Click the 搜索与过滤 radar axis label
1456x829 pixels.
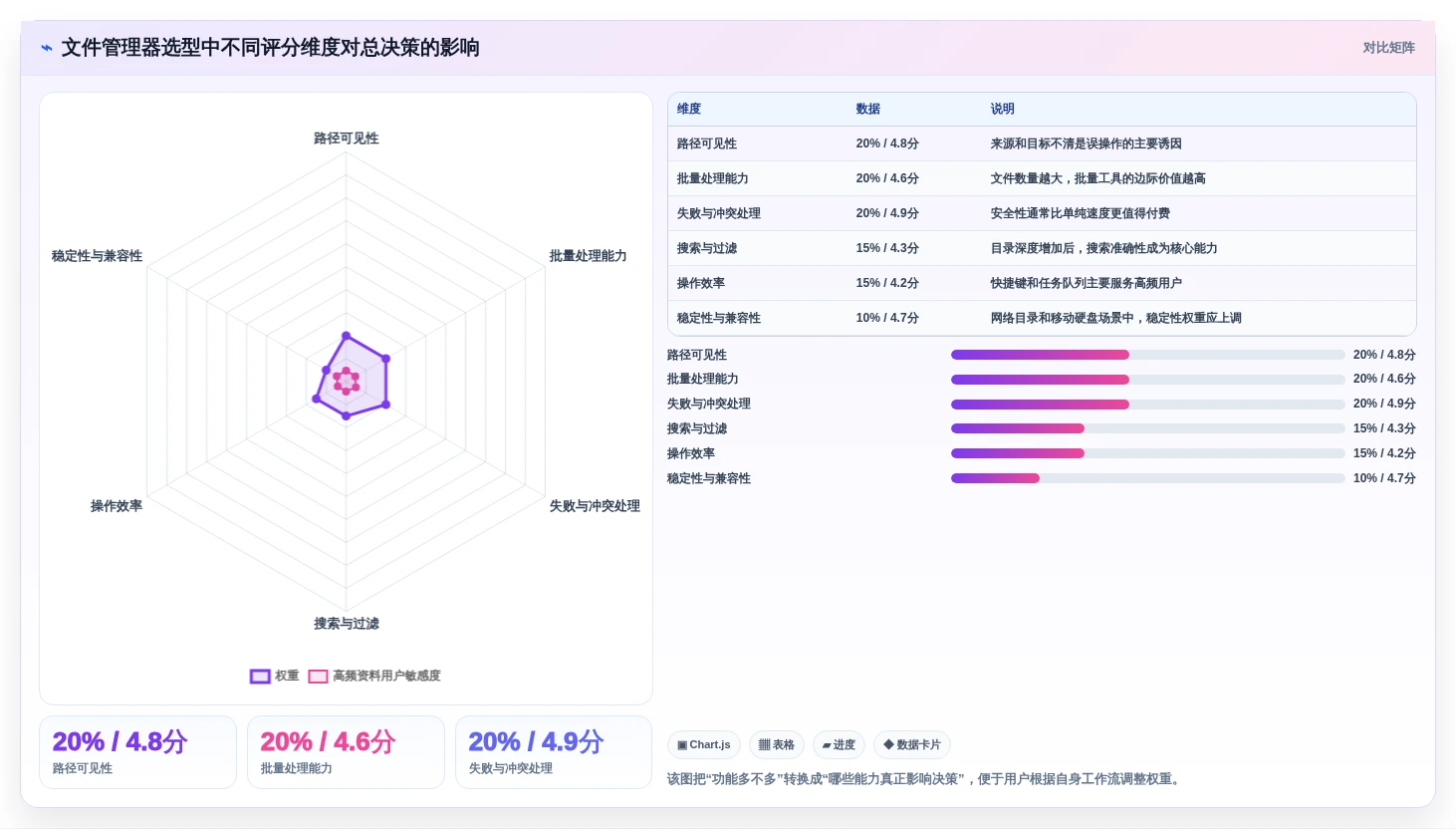pyautogui.click(x=347, y=624)
